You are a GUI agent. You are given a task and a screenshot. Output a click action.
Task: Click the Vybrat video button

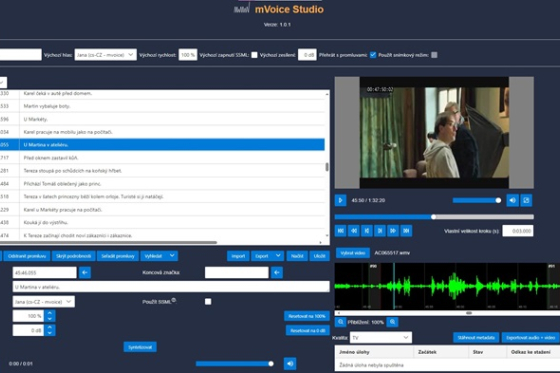(352, 253)
